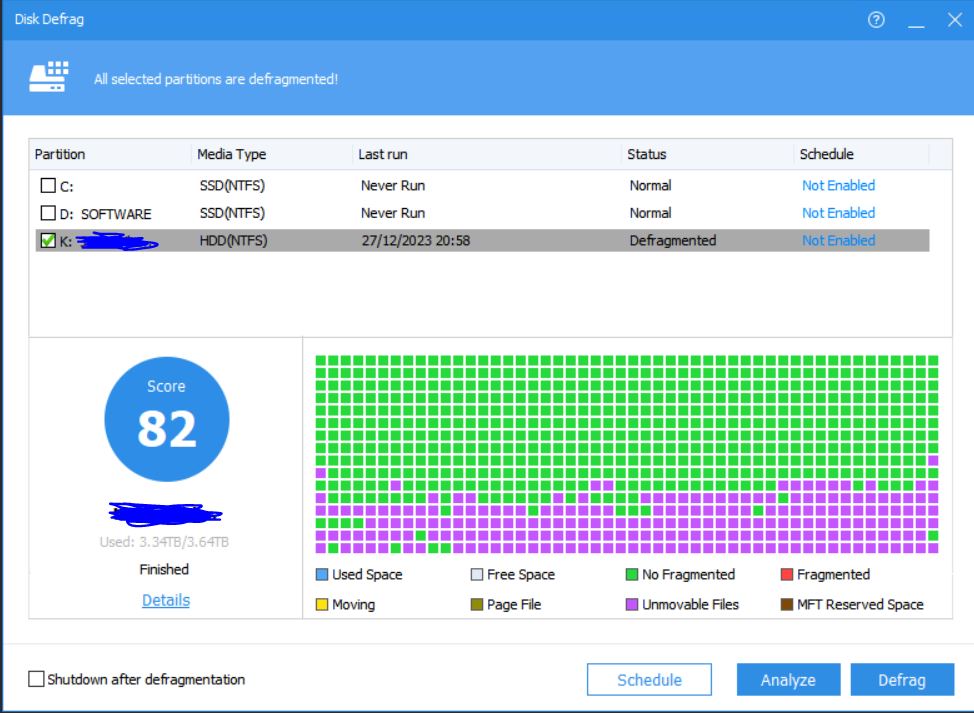This screenshot has height=713, width=974.
Task: Click the Defrag button
Action: click(902, 679)
